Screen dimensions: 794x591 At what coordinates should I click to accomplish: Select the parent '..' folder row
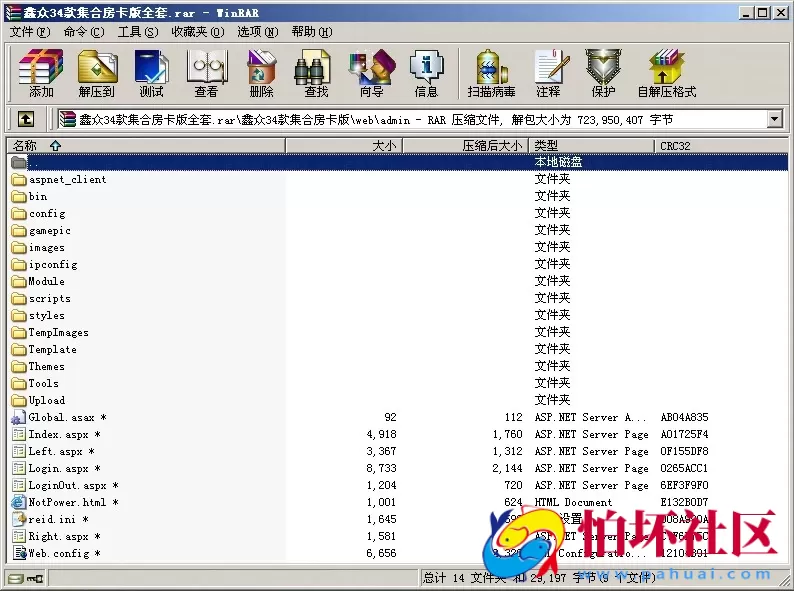[x=398, y=162]
